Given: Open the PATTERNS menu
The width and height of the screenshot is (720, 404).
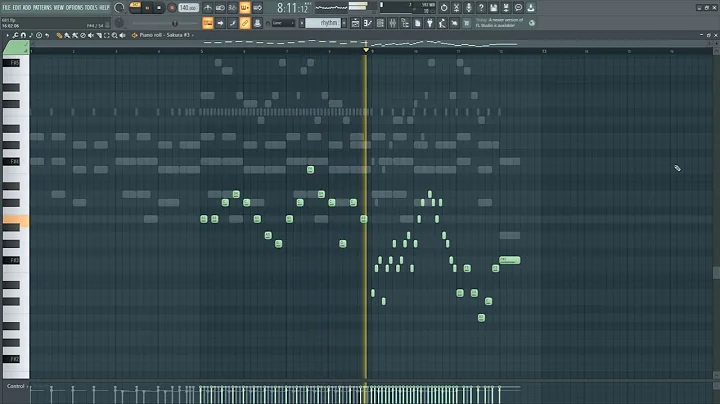Looking at the screenshot, I should [x=42, y=7].
